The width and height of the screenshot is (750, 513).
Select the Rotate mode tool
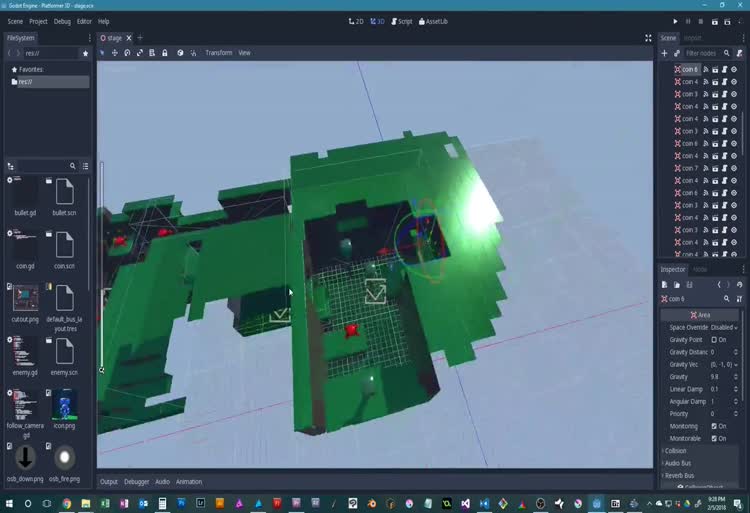coord(127,52)
